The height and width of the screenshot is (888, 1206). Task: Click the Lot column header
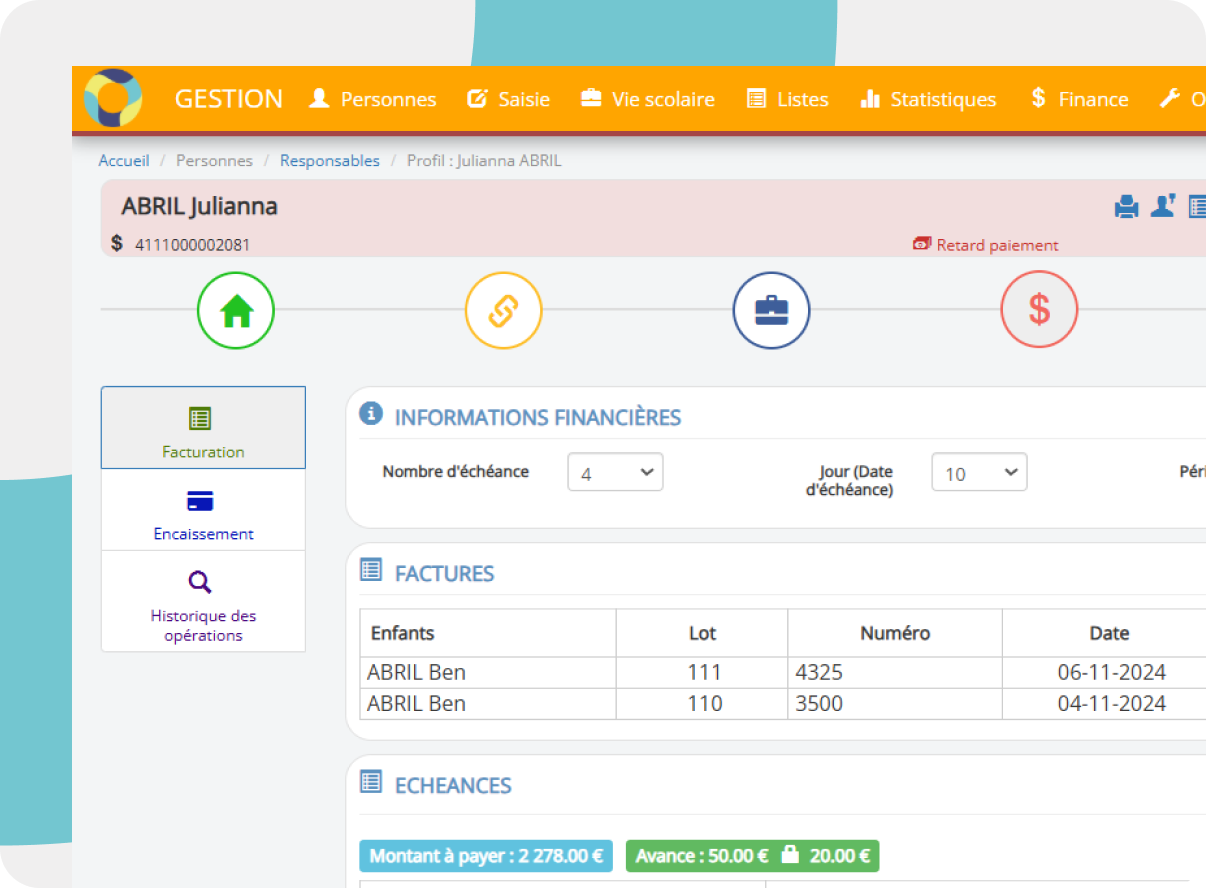(703, 633)
